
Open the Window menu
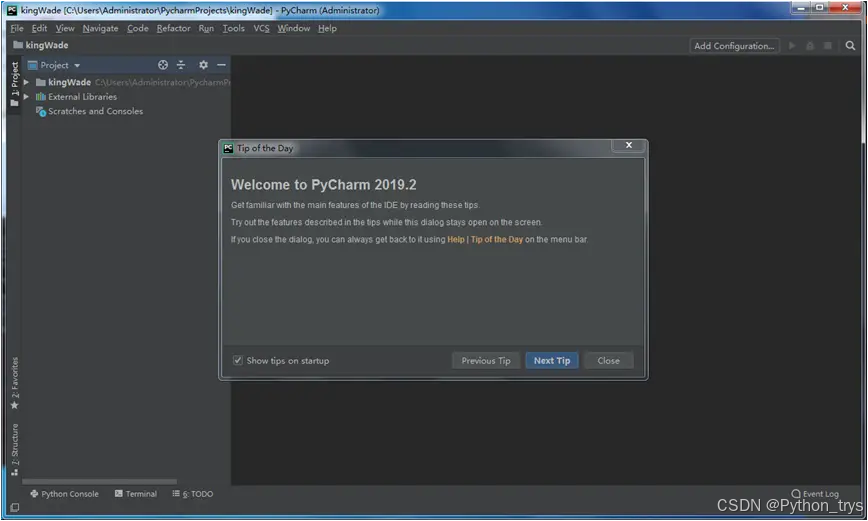(x=293, y=28)
